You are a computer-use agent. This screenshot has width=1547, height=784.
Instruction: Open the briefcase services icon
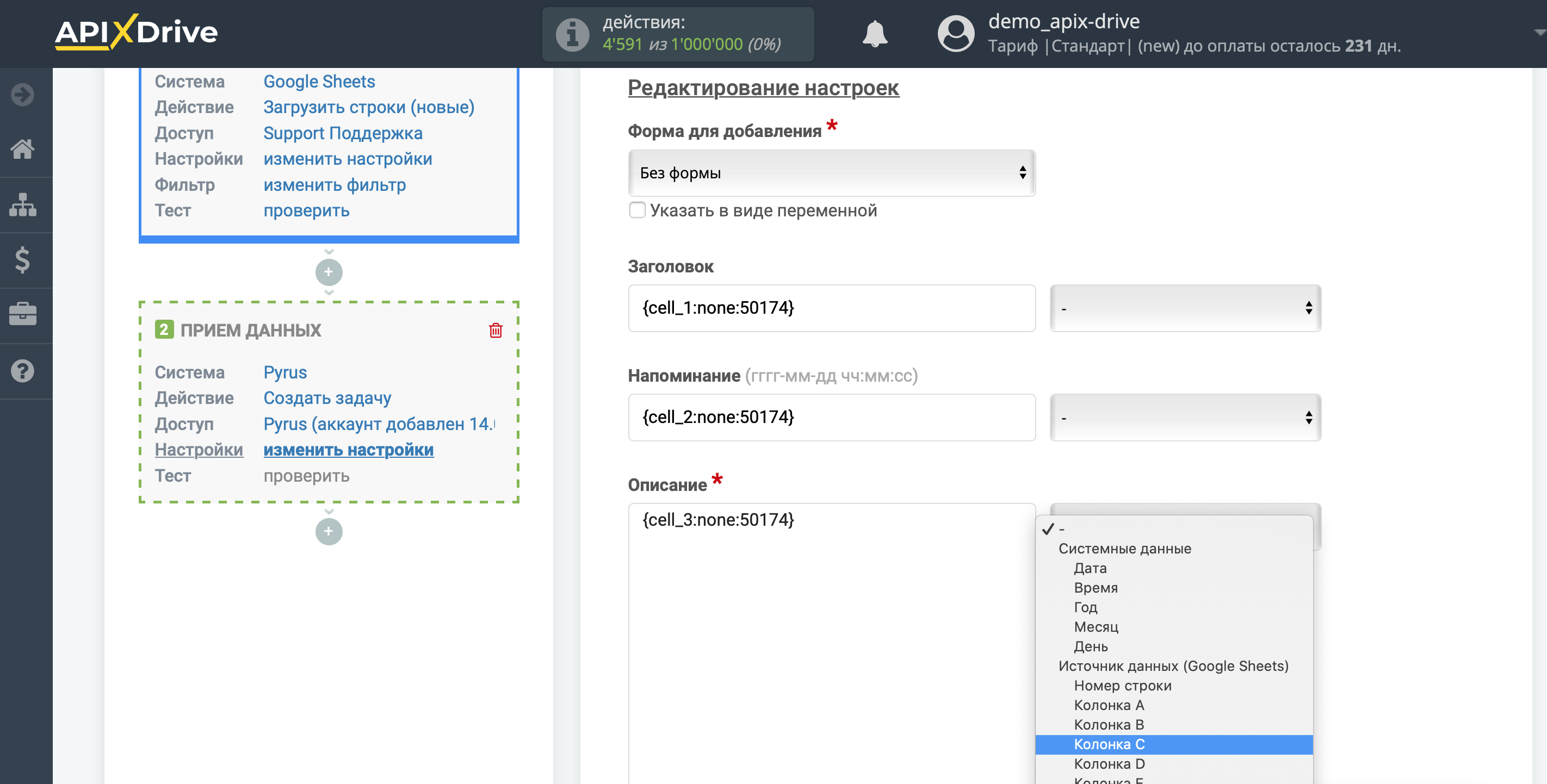23,315
